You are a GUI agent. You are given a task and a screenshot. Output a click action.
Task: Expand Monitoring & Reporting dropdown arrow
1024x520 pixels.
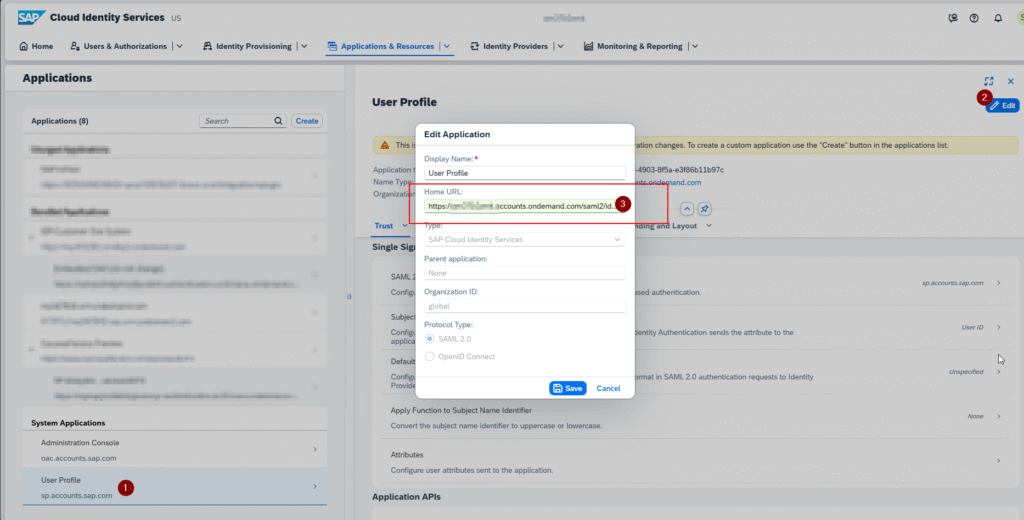[694, 46]
